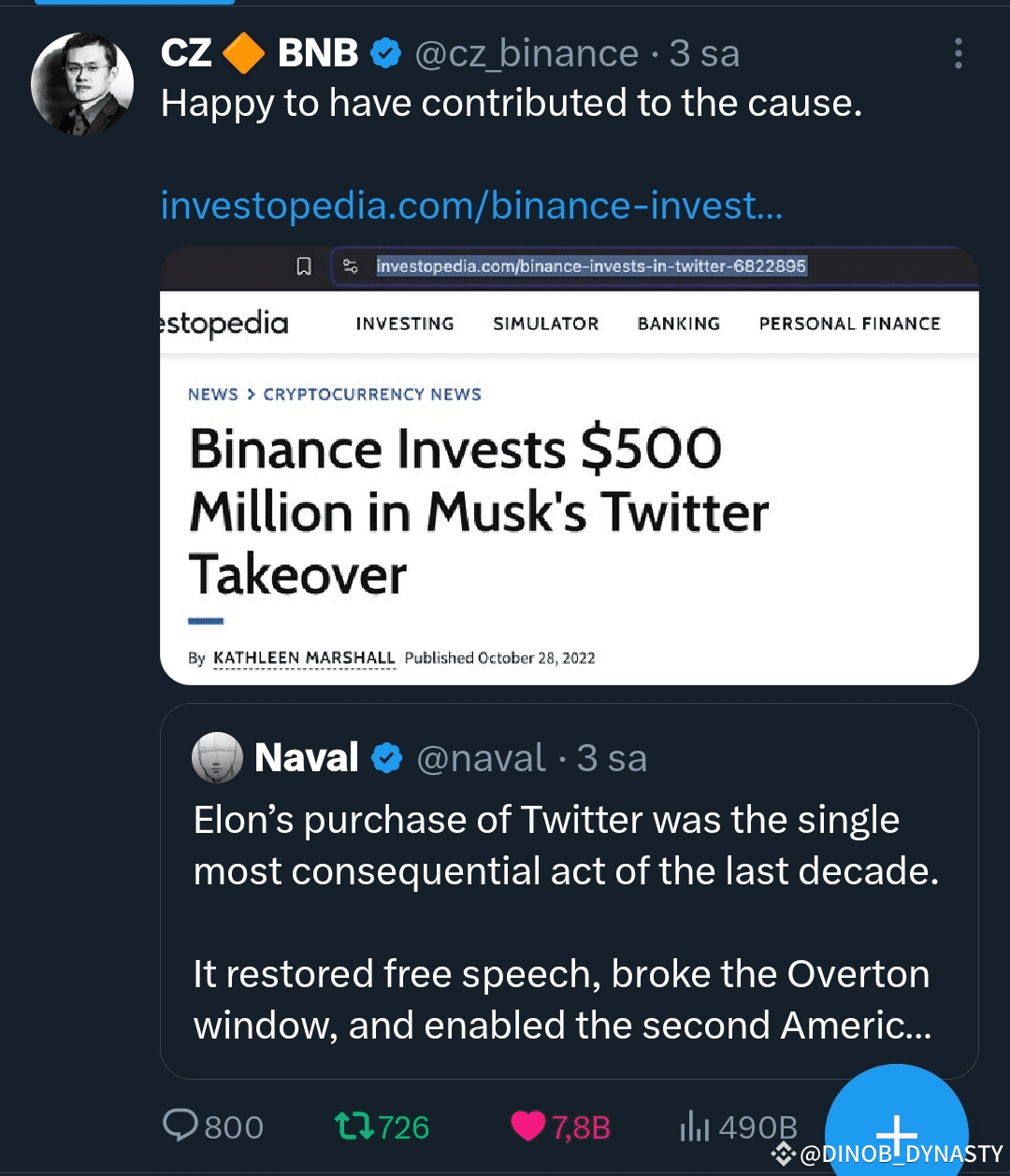The height and width of the screenshot is (1176, 1010).
Task: Open CZ's profile picture
Action: coord(82,84)
